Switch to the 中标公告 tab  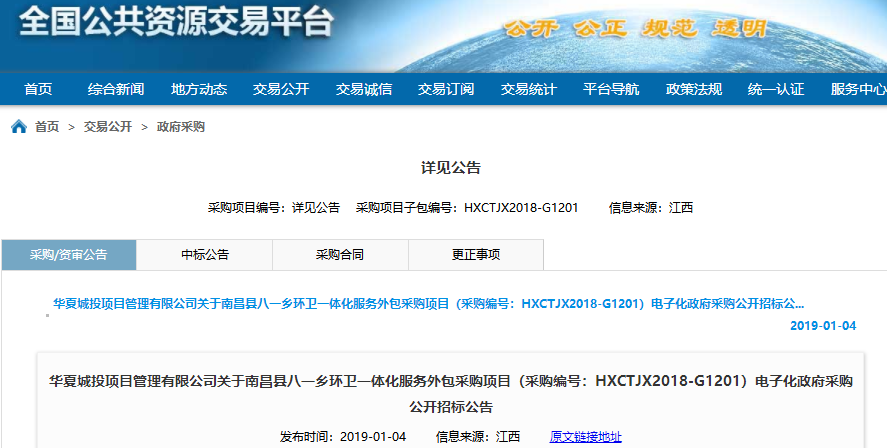pyautogui.click(x=205, y=255)
